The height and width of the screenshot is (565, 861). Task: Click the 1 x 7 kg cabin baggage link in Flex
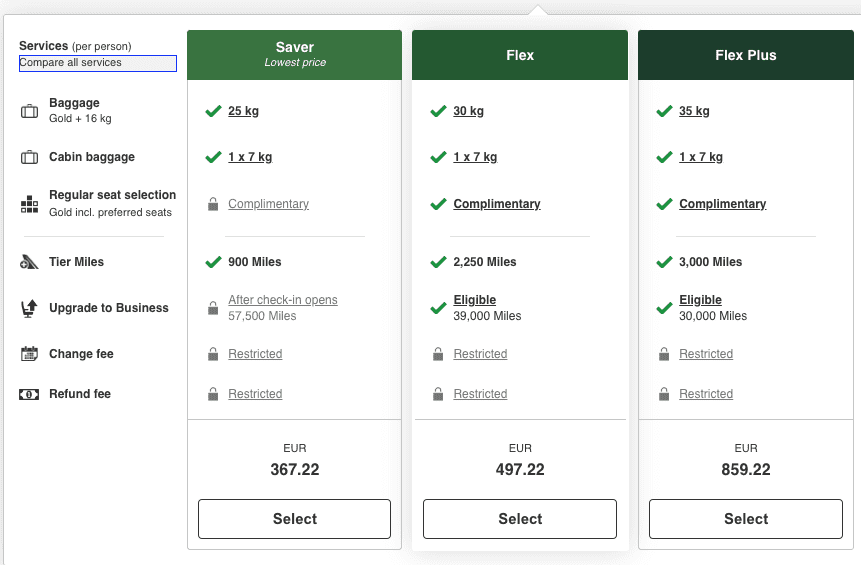(x=475, y=157)
